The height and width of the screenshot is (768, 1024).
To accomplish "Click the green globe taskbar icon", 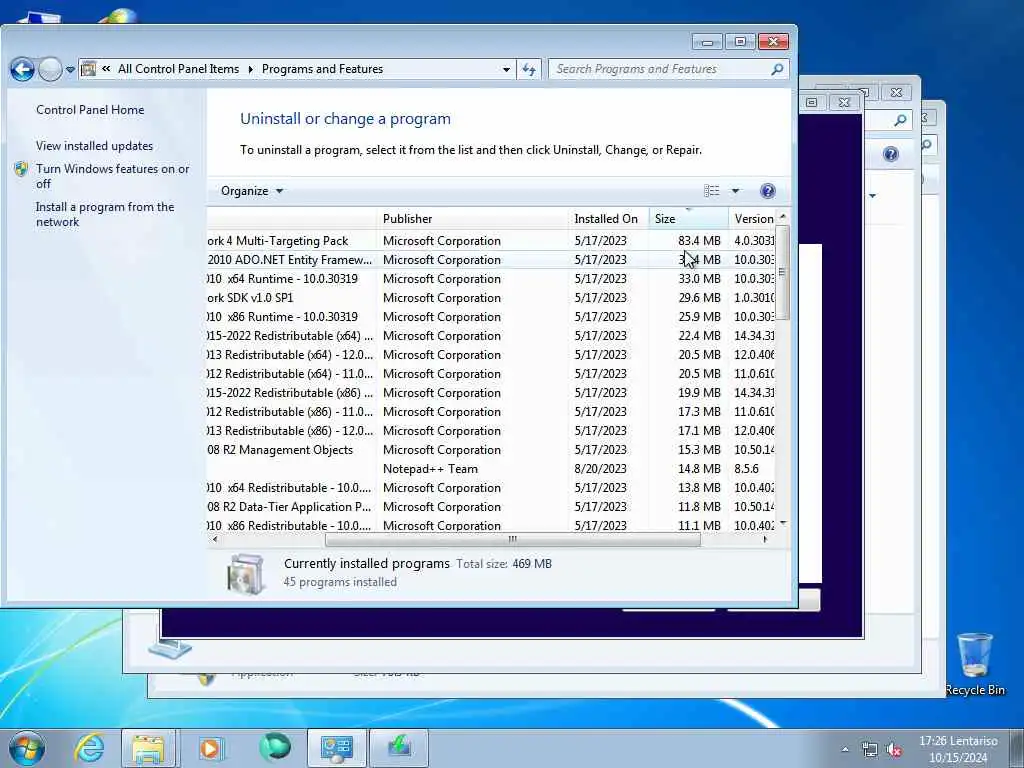I will coord(275,748).
